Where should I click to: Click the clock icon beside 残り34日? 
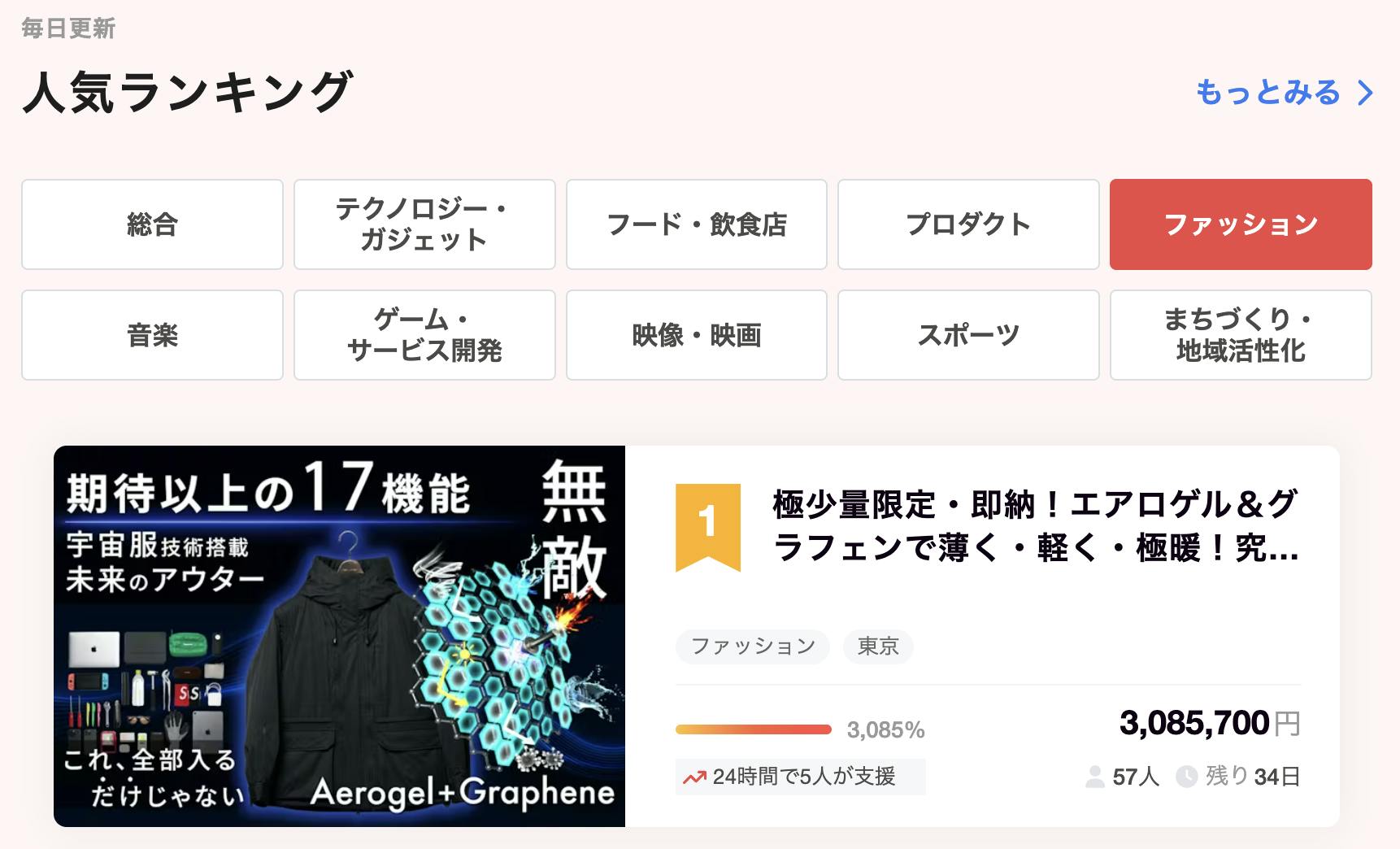pos(1187,777)
